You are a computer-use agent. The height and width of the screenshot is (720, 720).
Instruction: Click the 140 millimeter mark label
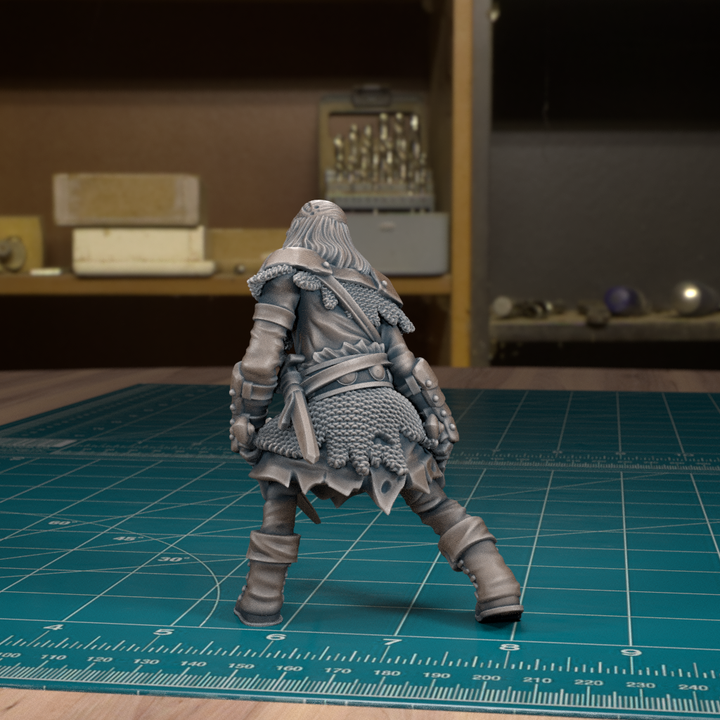(x=193, y=664)
